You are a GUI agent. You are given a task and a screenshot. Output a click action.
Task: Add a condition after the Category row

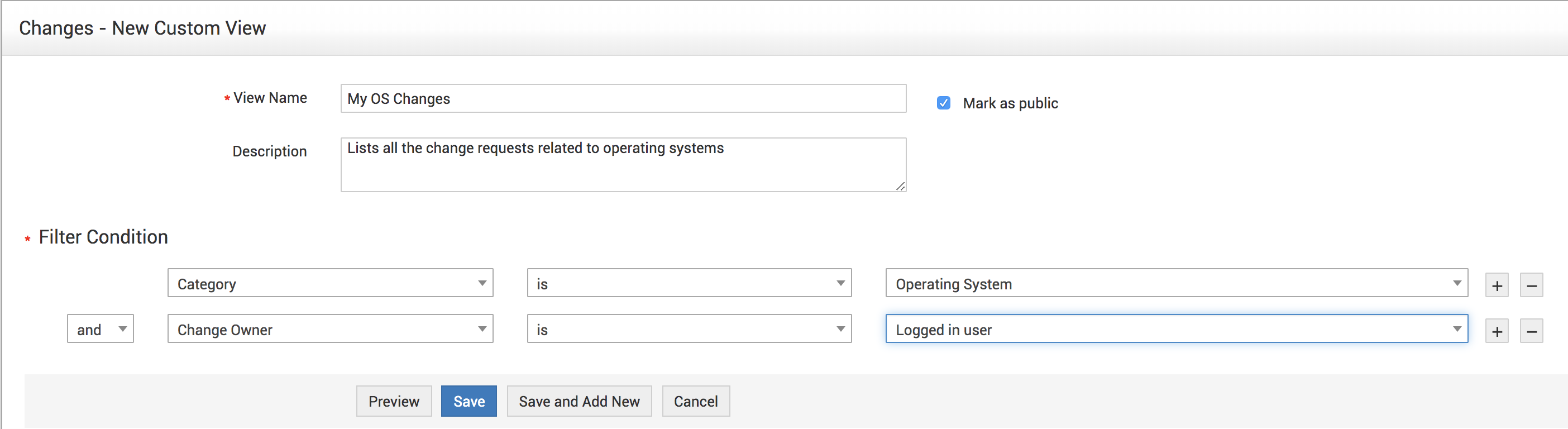click(x=1497, y=285)
